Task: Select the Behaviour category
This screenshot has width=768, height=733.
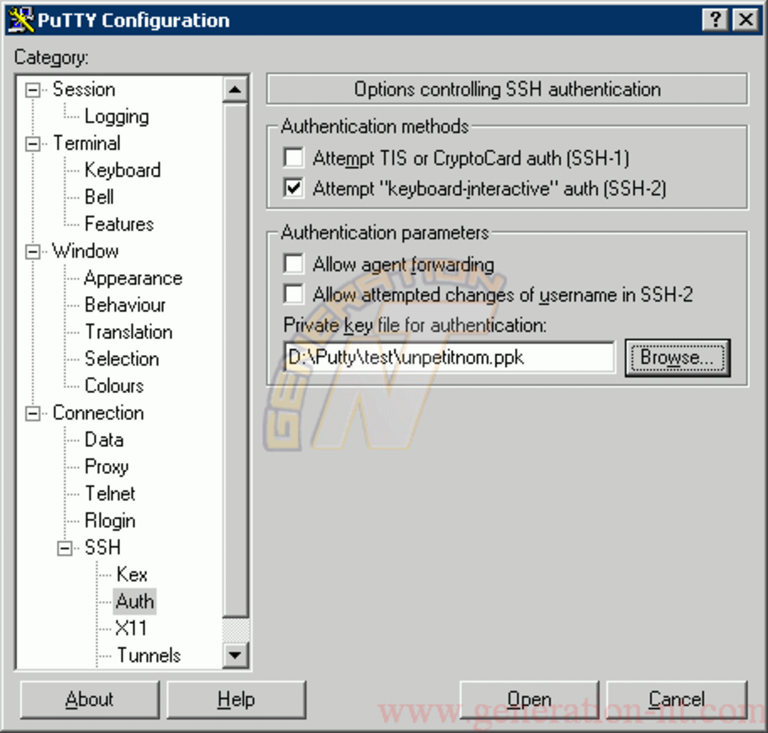Action: tap(125, 305)
